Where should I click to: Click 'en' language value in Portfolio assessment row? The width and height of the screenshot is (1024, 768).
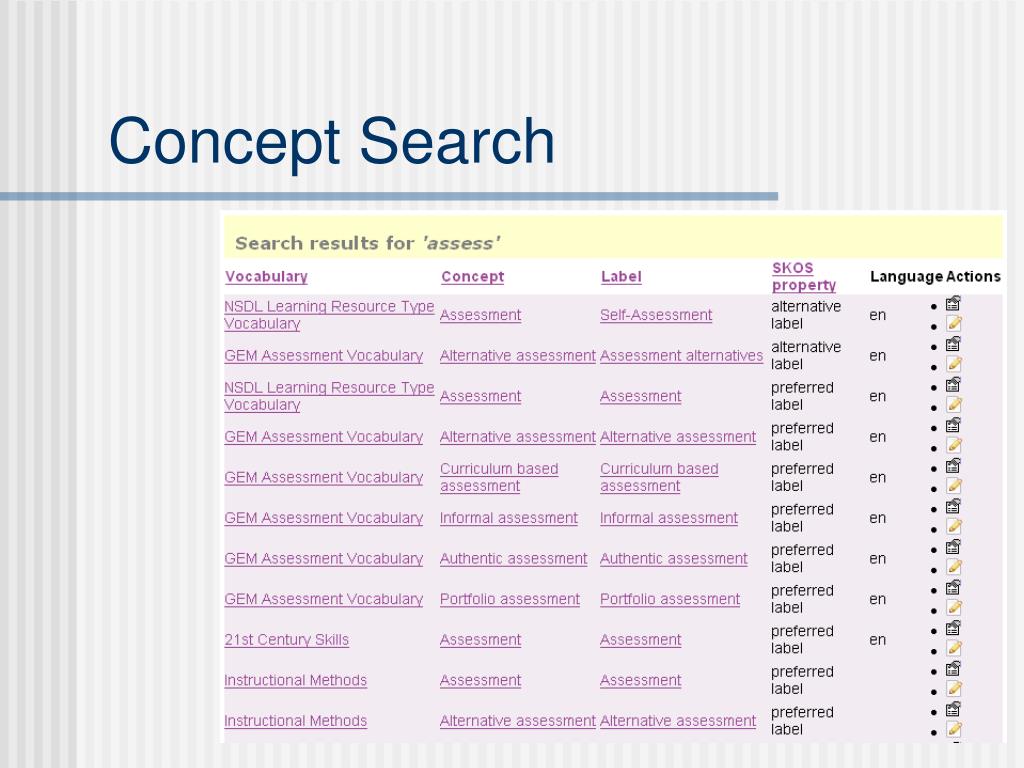pos(877,599)
